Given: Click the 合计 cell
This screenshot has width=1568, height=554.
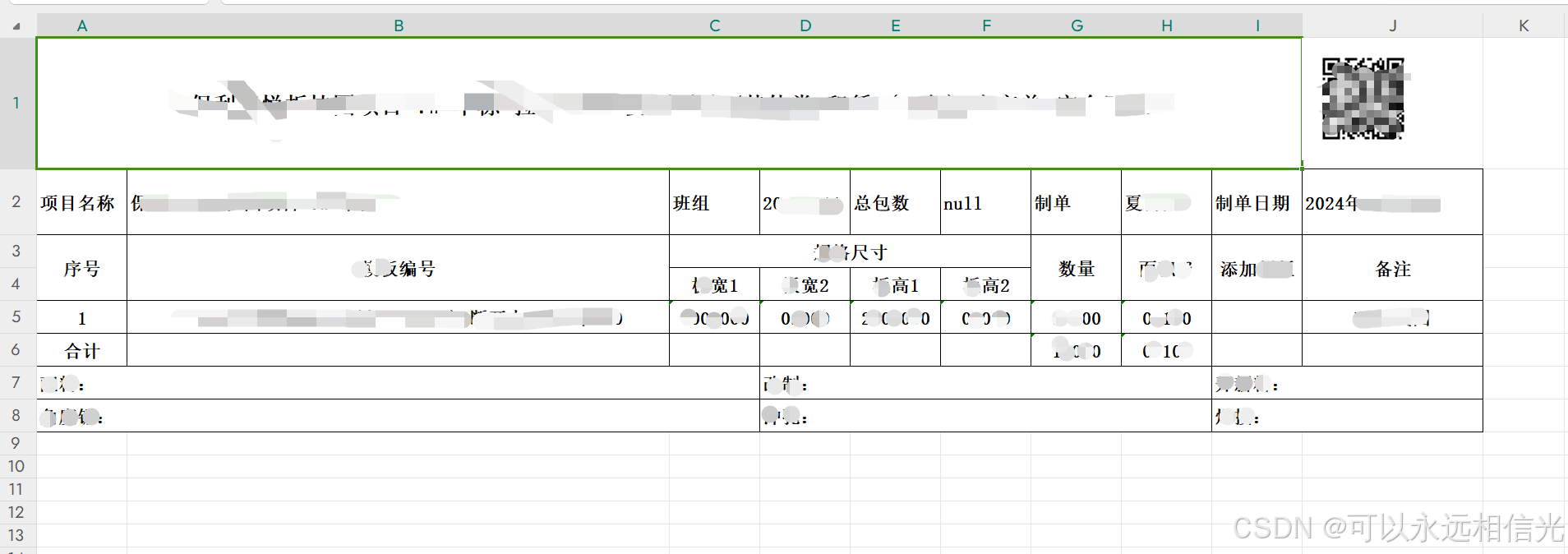Looking at the screenshot, I should point(82,350).
